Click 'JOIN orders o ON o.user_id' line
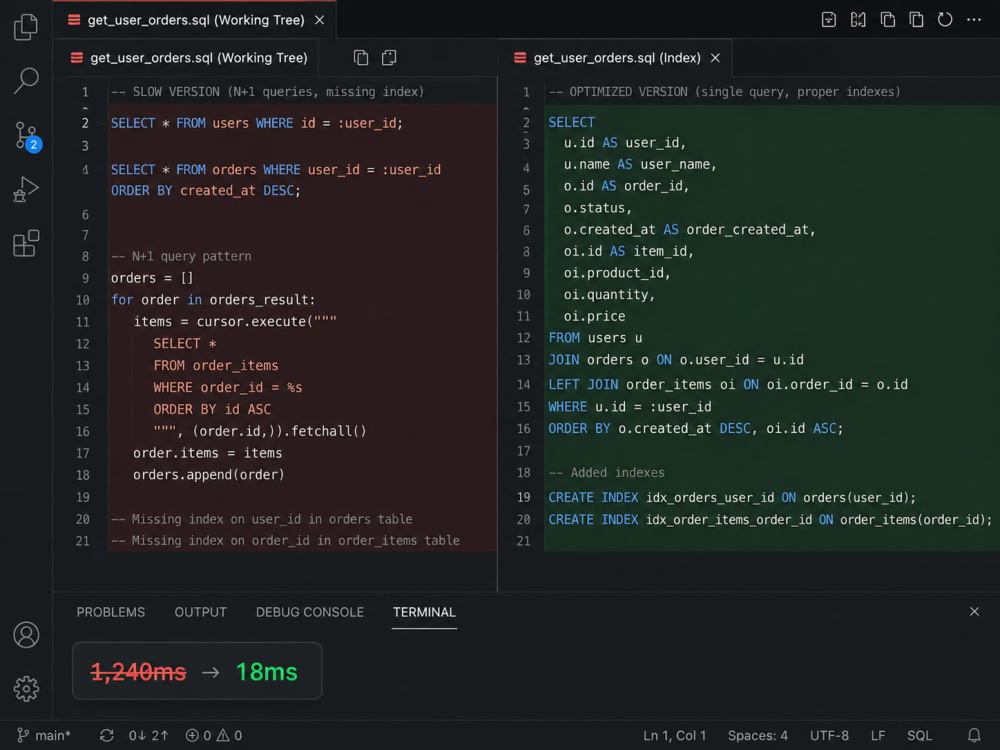1000x750 pixels. (676, 360)
